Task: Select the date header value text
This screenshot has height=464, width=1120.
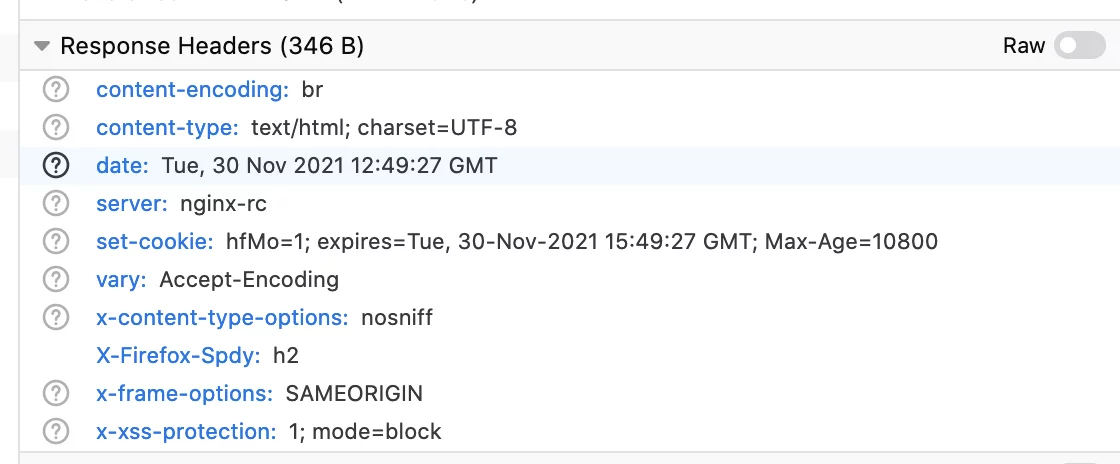Action: [329, 166]
